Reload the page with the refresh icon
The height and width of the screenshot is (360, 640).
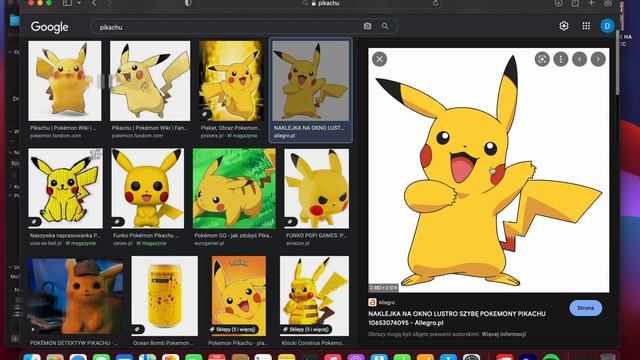(x=436, y=3)
